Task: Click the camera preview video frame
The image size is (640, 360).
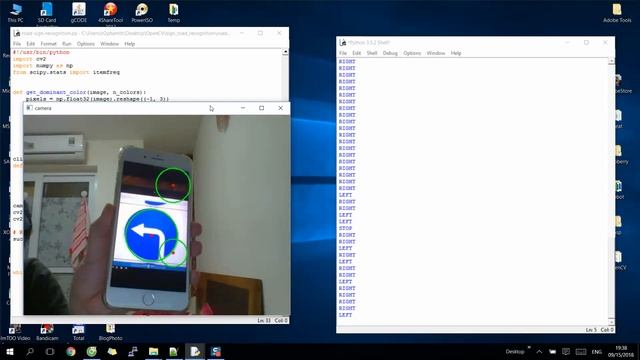Action: [x=157, y=215]
